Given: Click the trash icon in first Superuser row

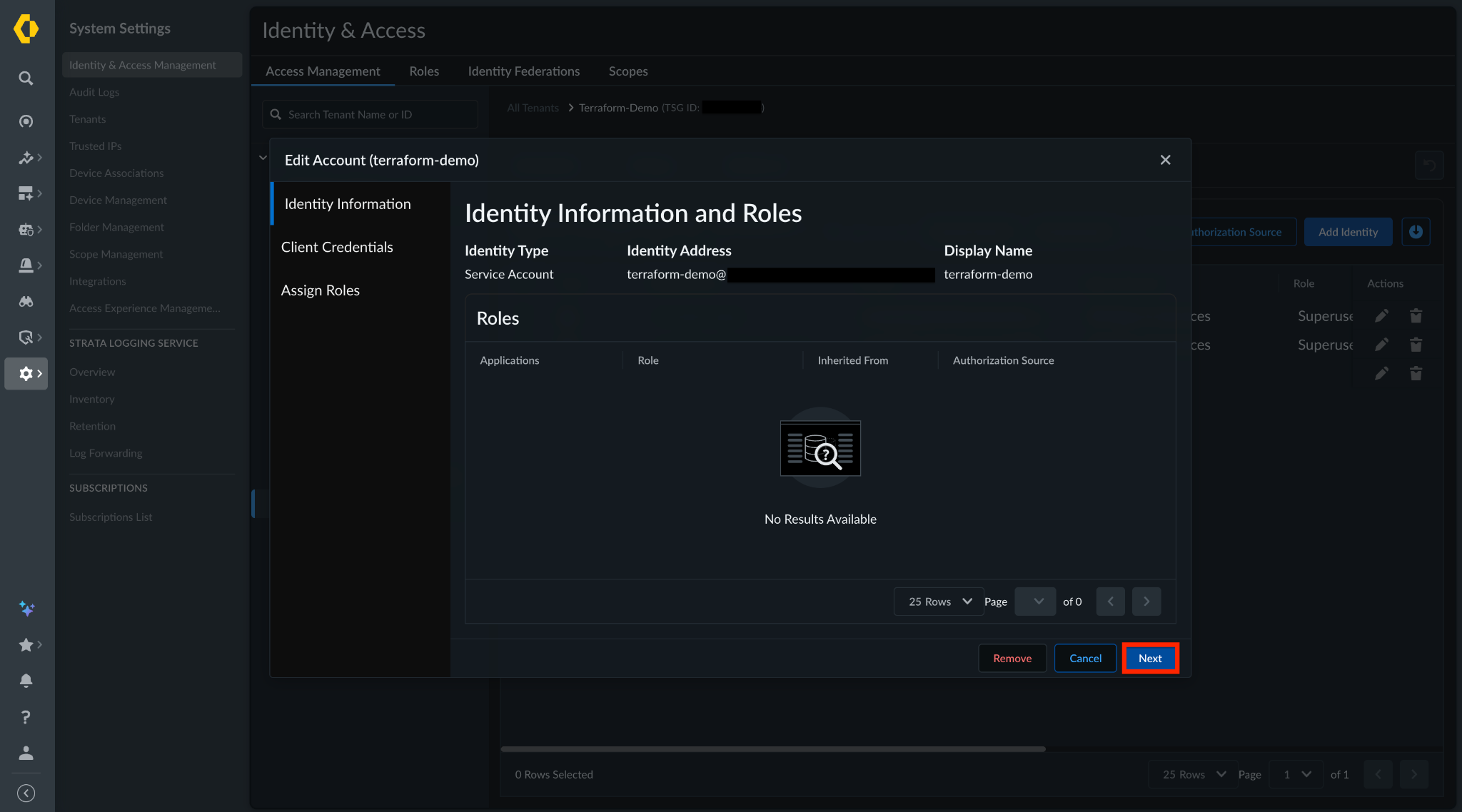Looking at the screenshot, I should coord(1416,316).
